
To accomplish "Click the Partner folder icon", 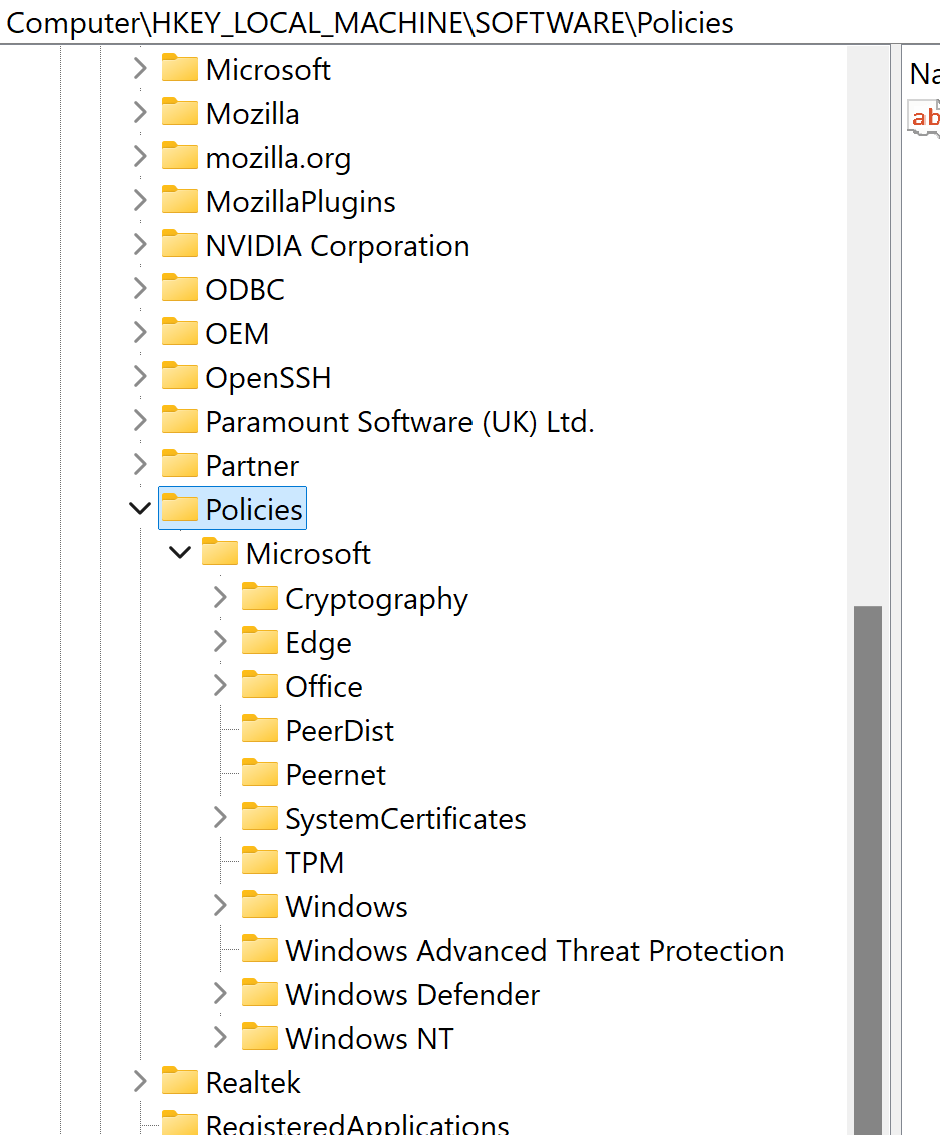I will (x=179, y=464).
